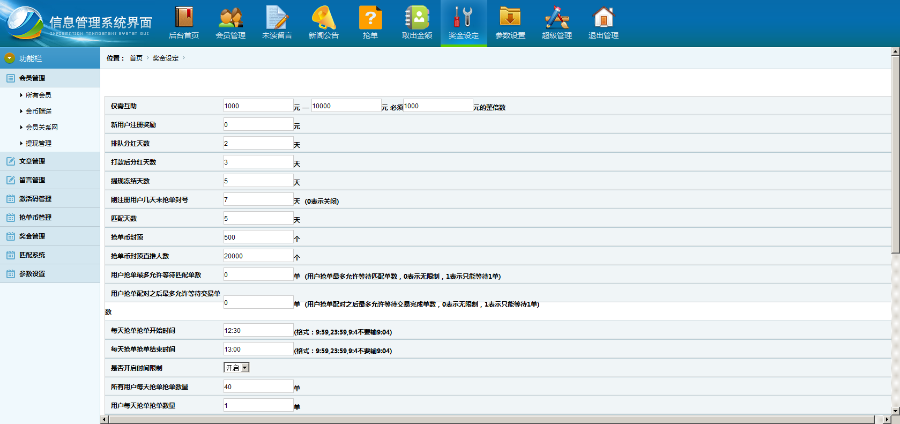This screenshot has width=900, height=424.
Task: Click the 新用户注册奖励 input field
Action: (x=258, y=124)
